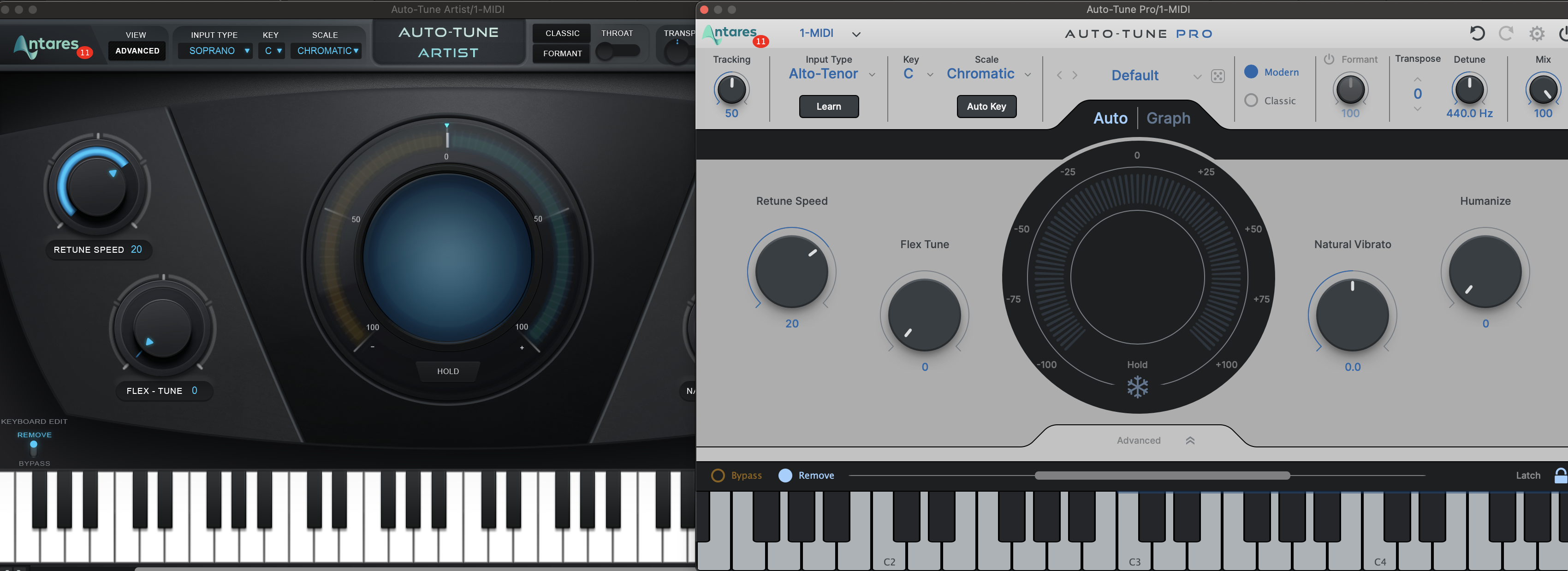This screenshot has width=1568, height=571.
Task: Open Key C dropdown in Pro
Action: click(x=918, y=74)
